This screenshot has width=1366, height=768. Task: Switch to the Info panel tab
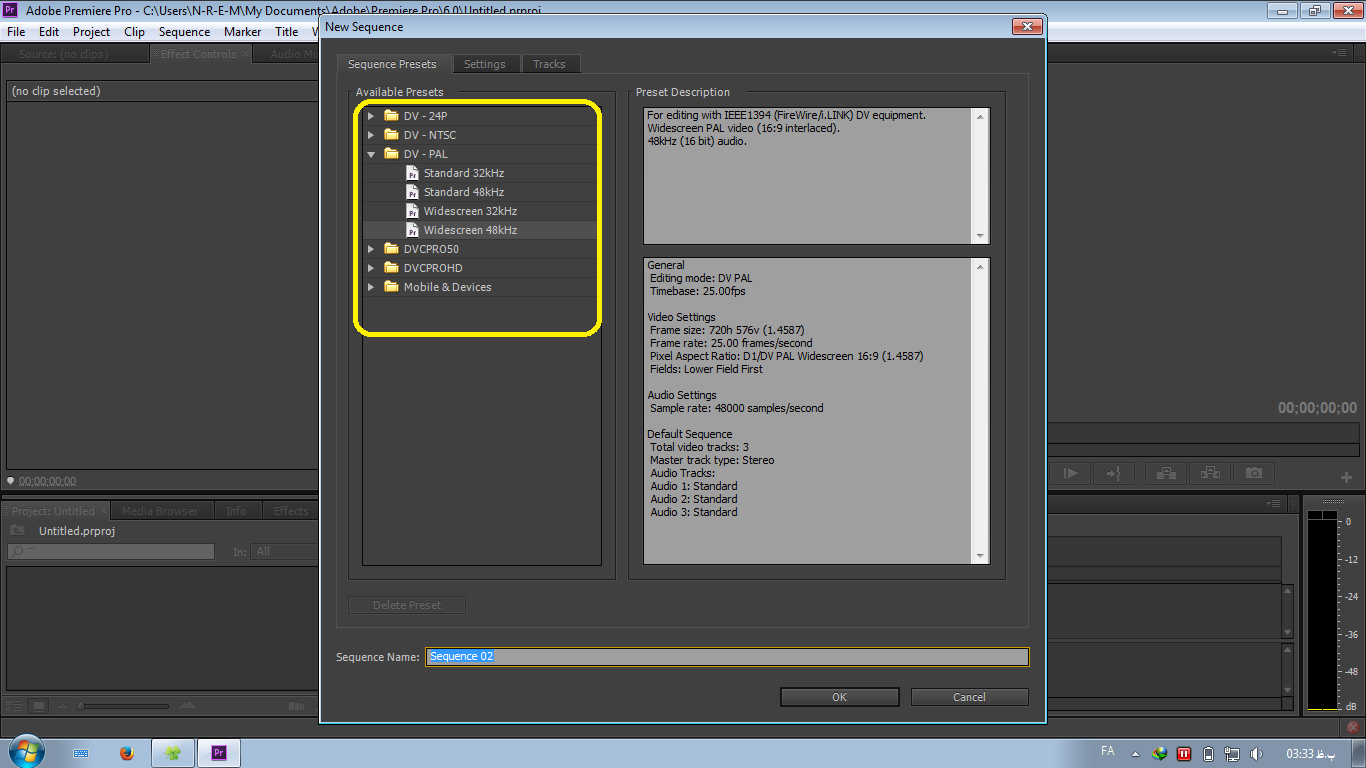(236, 511)
